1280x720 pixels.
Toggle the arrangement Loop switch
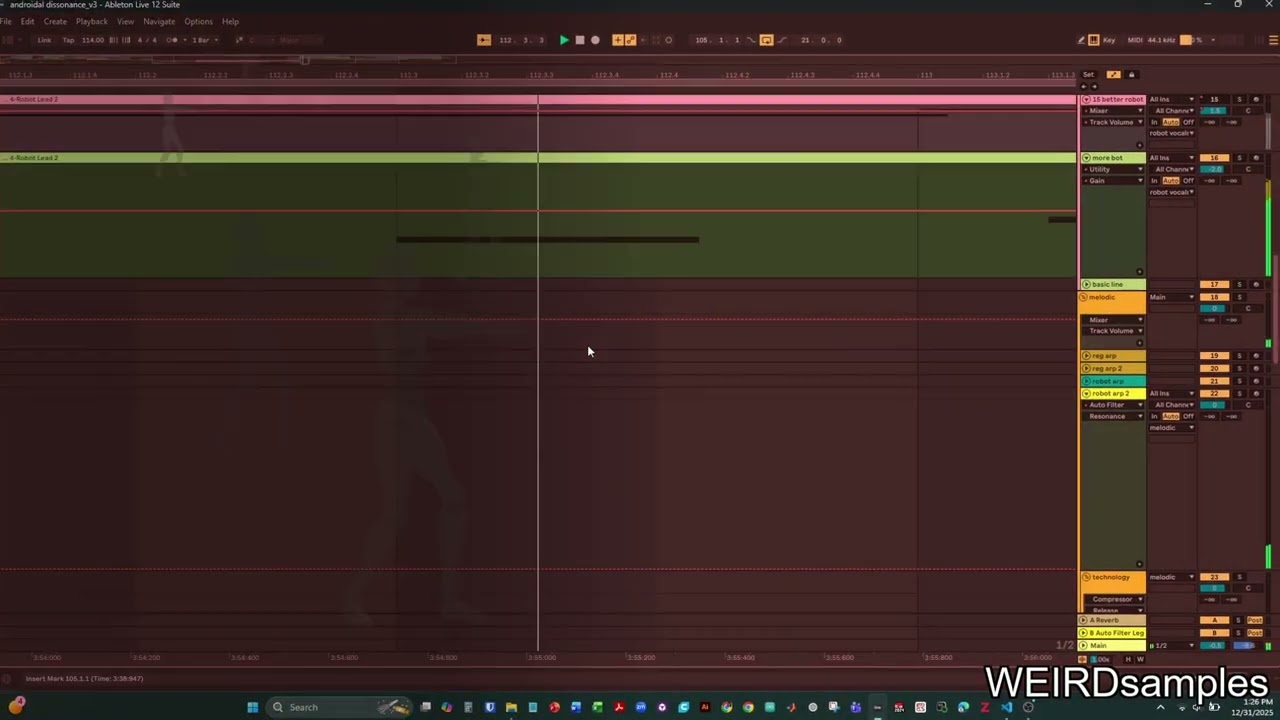click(x=766, y=40)
